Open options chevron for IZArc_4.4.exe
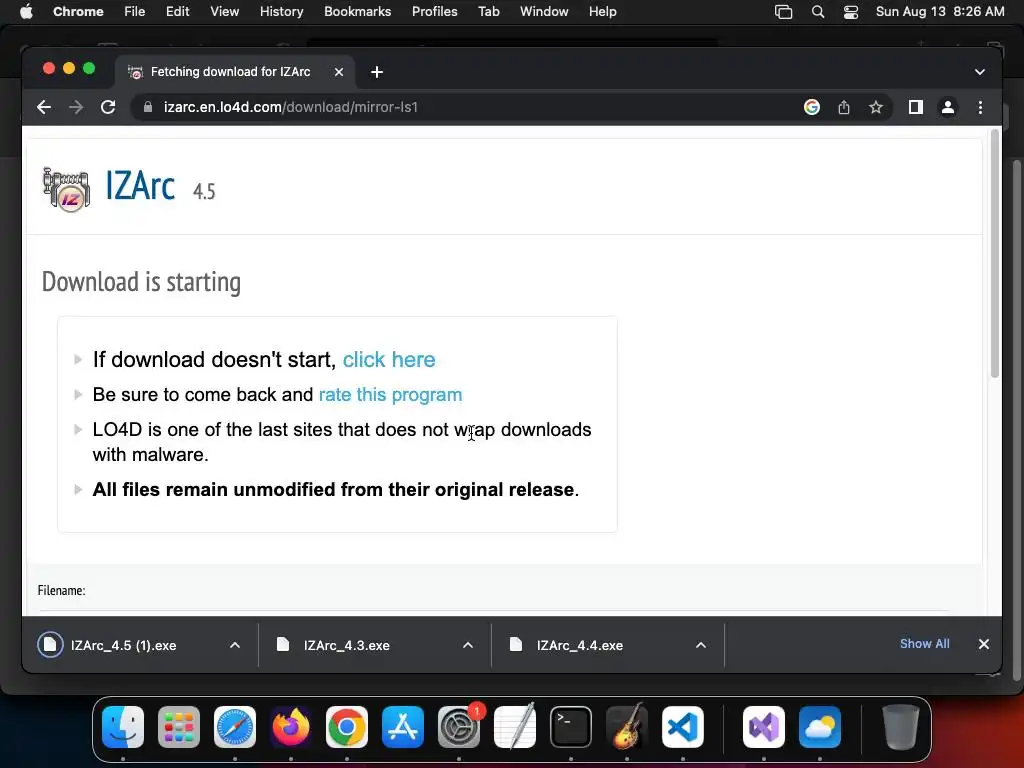The image size is (1024, 768). 701,645
